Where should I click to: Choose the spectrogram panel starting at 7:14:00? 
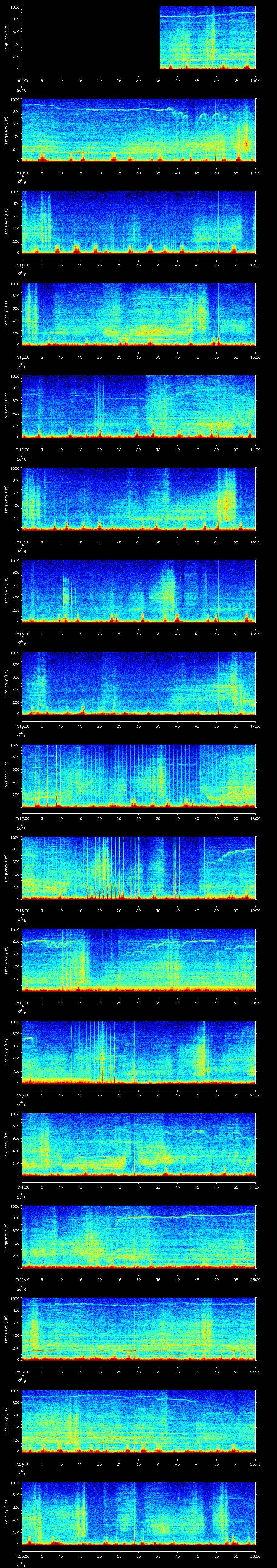[139, 499]
